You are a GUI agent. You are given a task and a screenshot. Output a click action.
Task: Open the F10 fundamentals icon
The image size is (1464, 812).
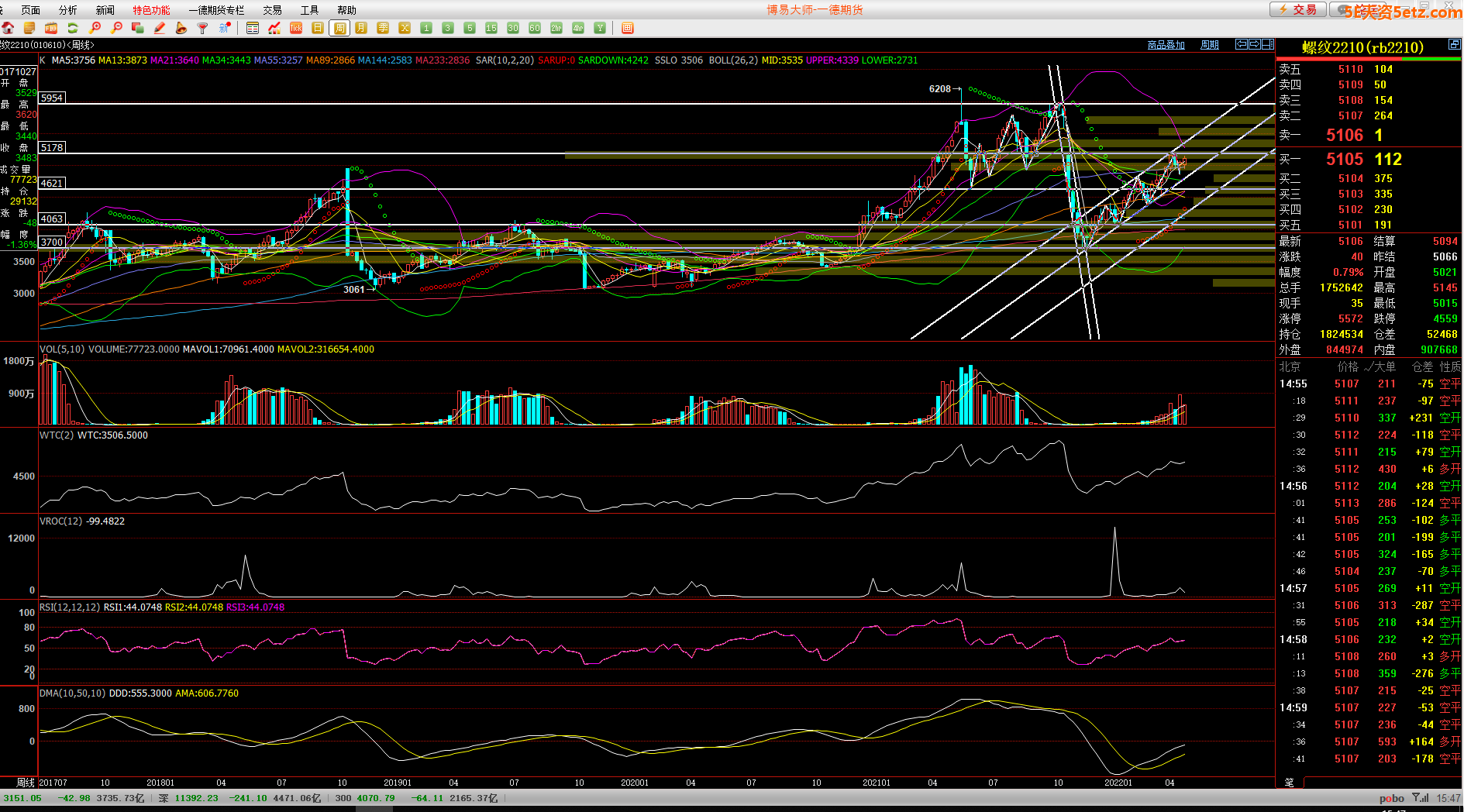click(x=51, y=28)
